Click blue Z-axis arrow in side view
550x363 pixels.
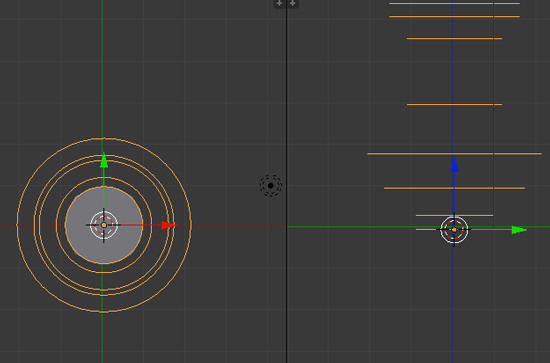pyautogui.click(x=454, y=165)
